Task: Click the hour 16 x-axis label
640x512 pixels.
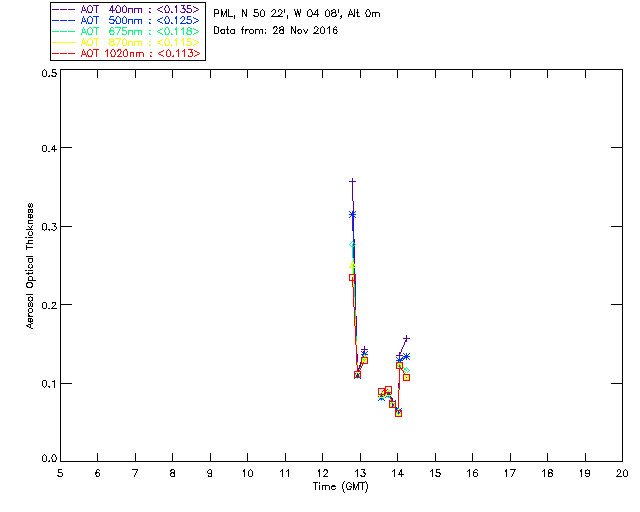Action: [473, 473]
